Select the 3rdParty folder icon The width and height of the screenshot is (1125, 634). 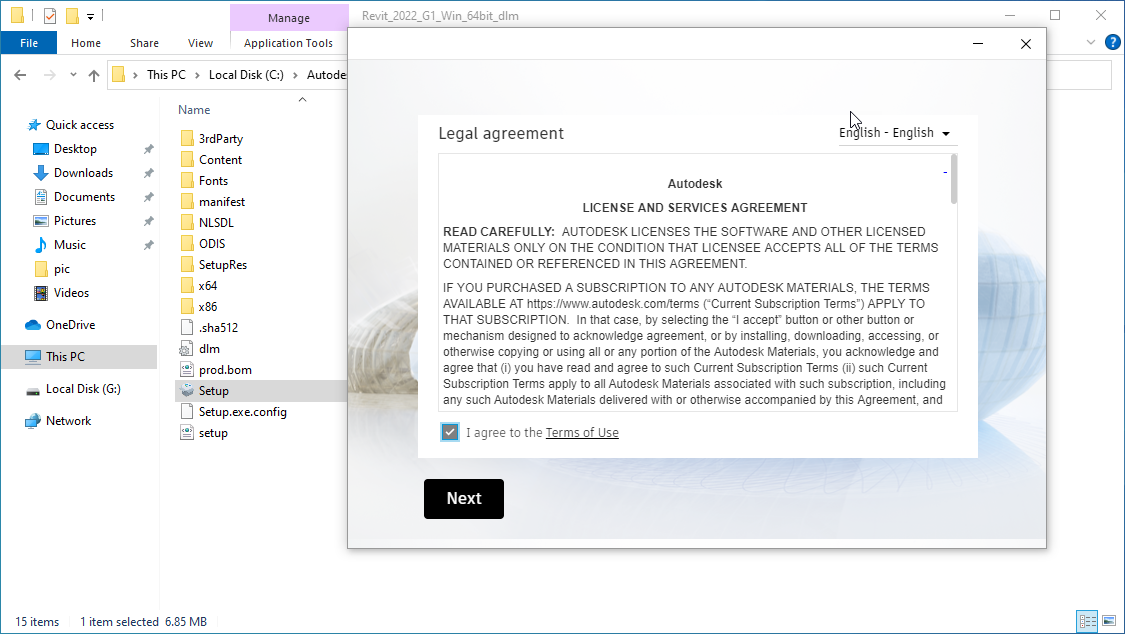187,138
